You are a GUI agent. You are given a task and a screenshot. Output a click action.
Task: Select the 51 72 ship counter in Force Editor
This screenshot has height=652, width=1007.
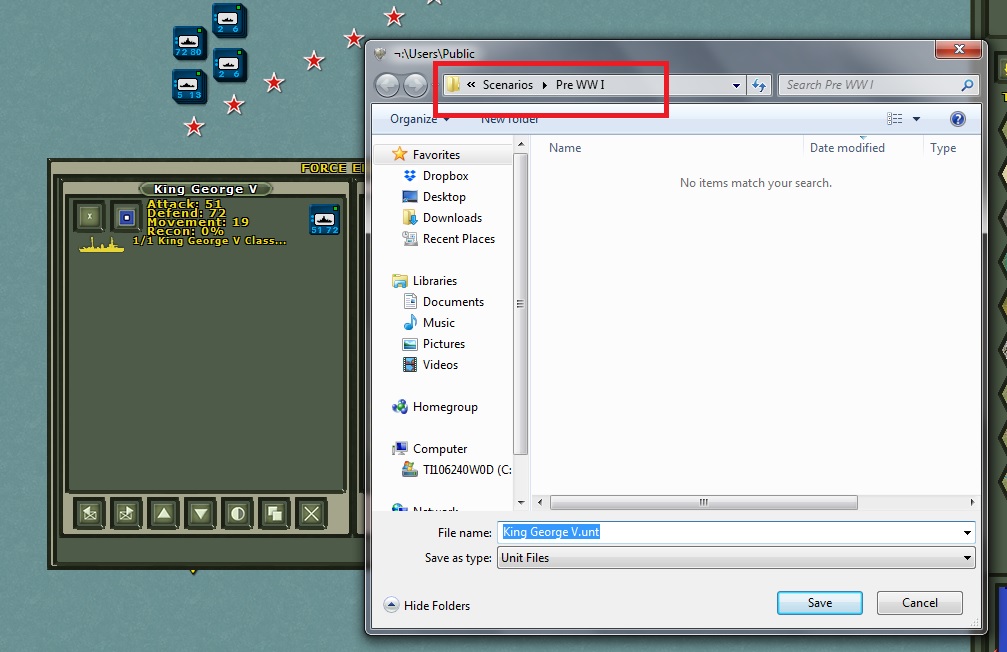324,220
